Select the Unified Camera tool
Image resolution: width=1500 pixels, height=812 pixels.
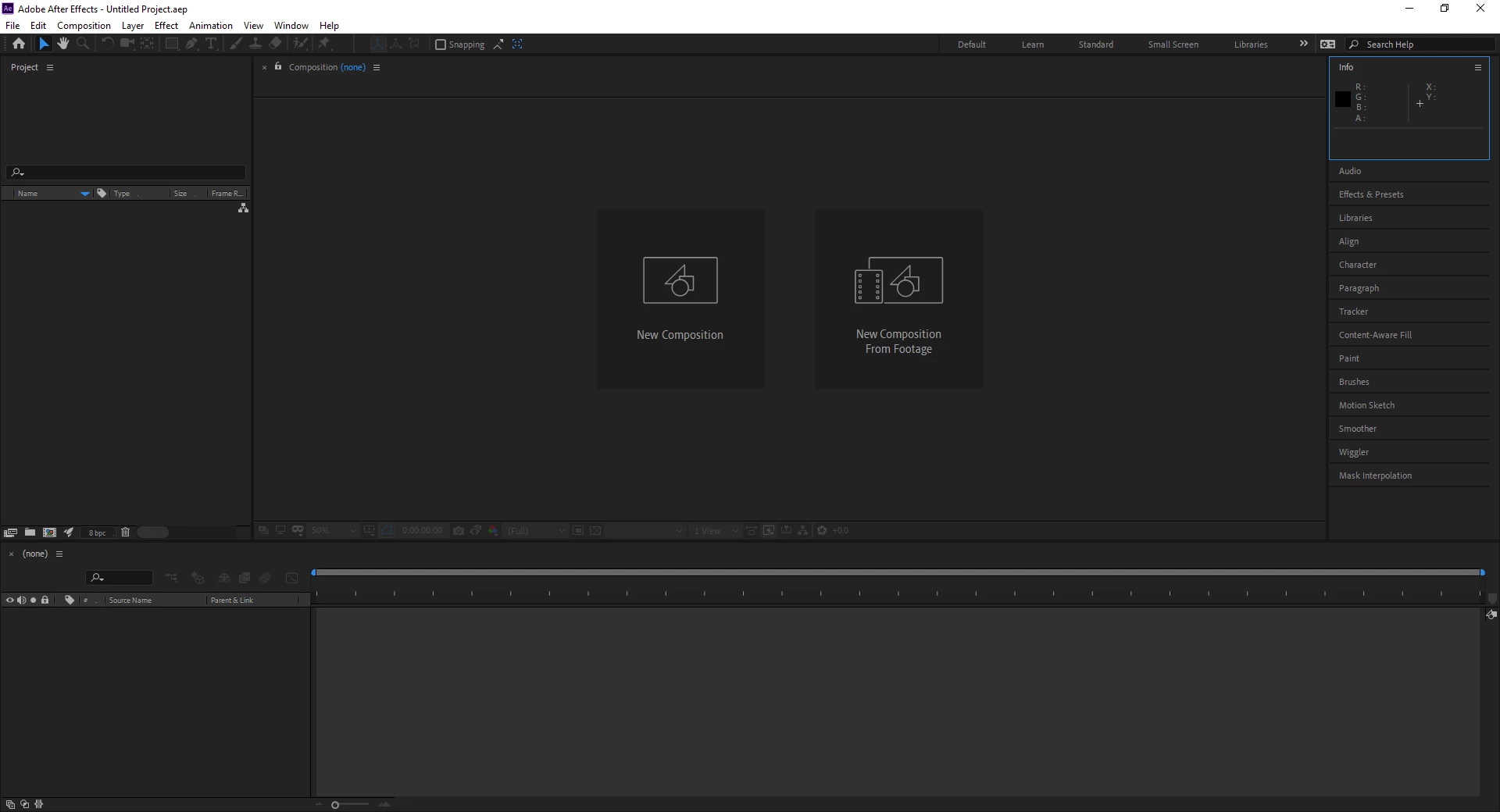[x=127, y=44]
